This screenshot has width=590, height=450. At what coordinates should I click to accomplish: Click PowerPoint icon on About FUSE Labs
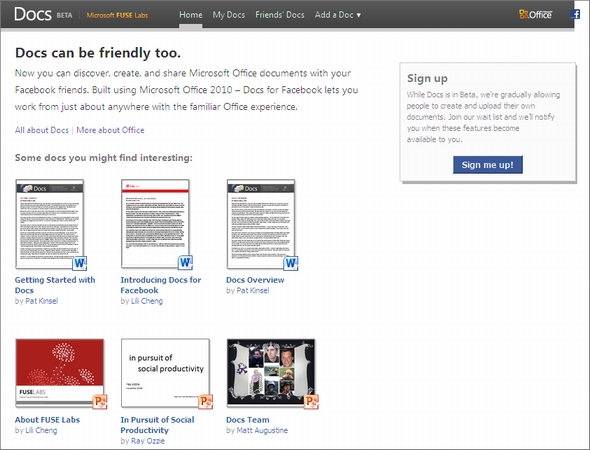click(100, 401)
